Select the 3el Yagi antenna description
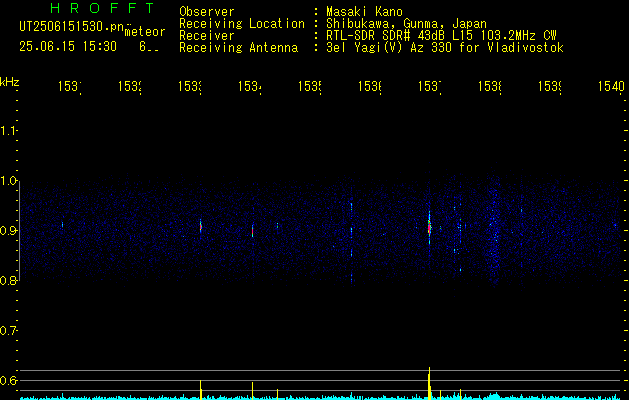The height and width of the screenshot is (400, 629). pyautogui.click(x=445, y=48)
